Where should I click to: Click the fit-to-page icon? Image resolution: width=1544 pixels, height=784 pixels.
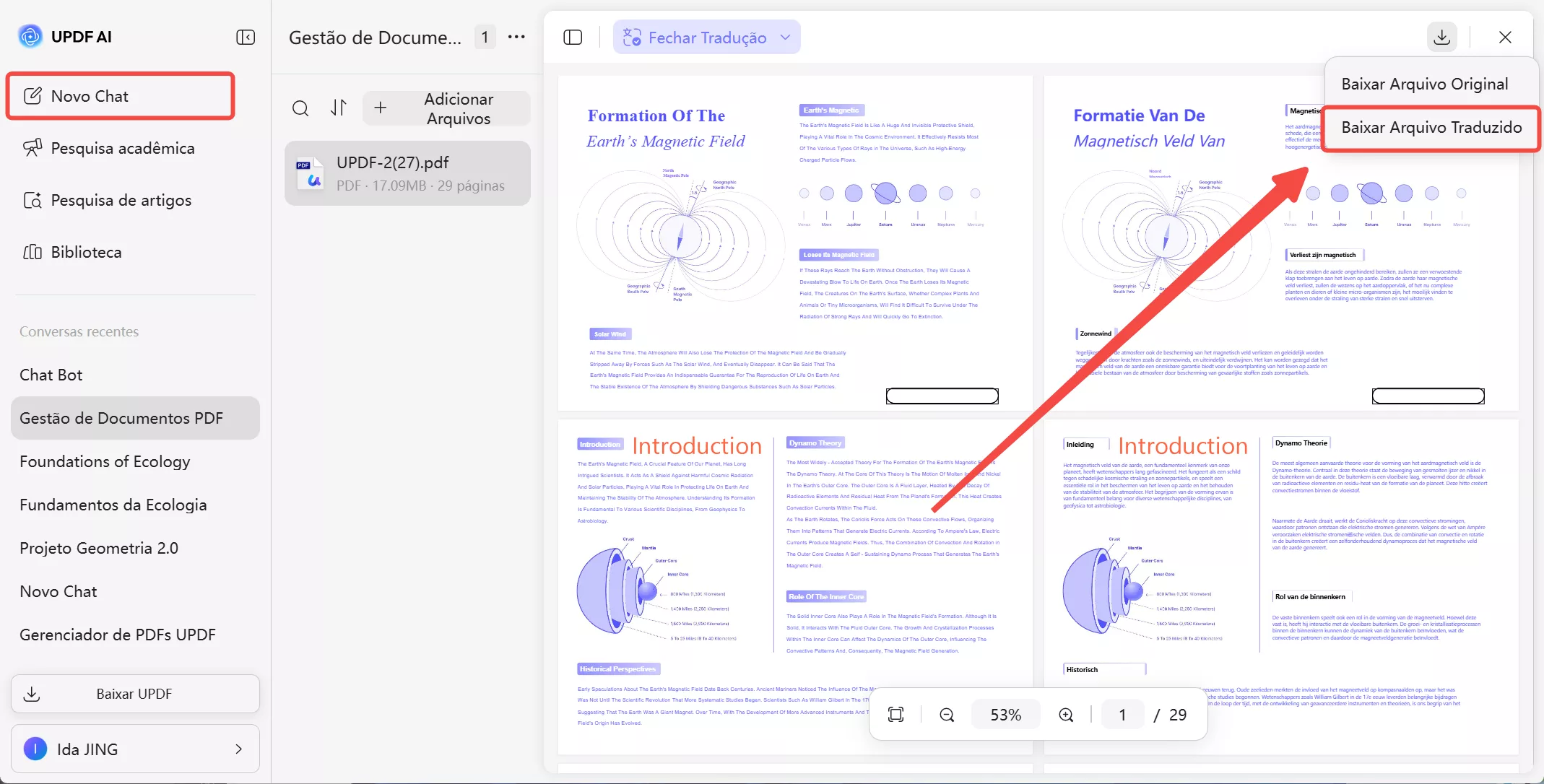pyautogui.click(x=895, y=715)
